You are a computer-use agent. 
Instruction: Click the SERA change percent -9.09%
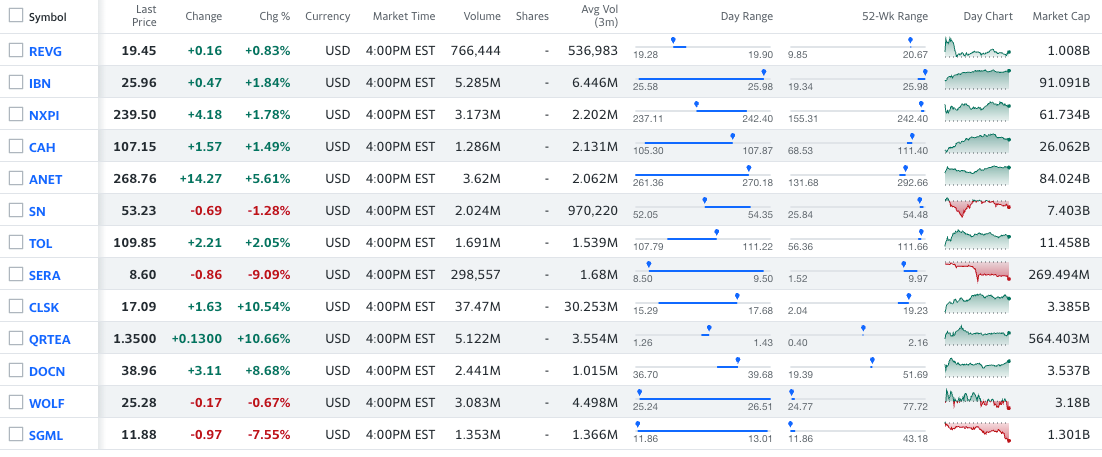coord(269,275)
